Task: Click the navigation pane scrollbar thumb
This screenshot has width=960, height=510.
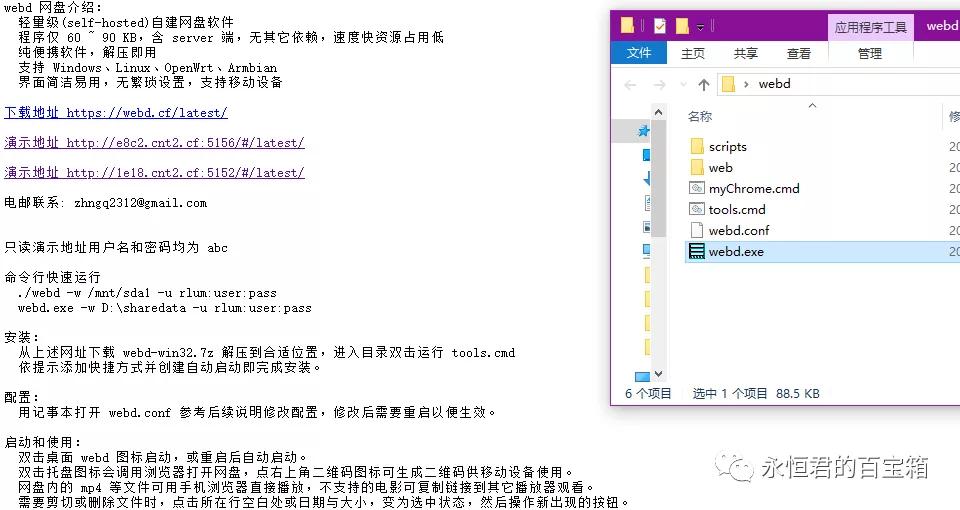Action: click(658, 178)
